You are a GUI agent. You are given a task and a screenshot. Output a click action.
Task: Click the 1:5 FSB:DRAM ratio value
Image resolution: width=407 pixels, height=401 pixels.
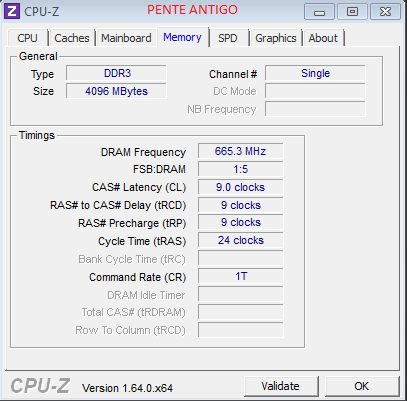pyautogui.click(x=241, y=169)
